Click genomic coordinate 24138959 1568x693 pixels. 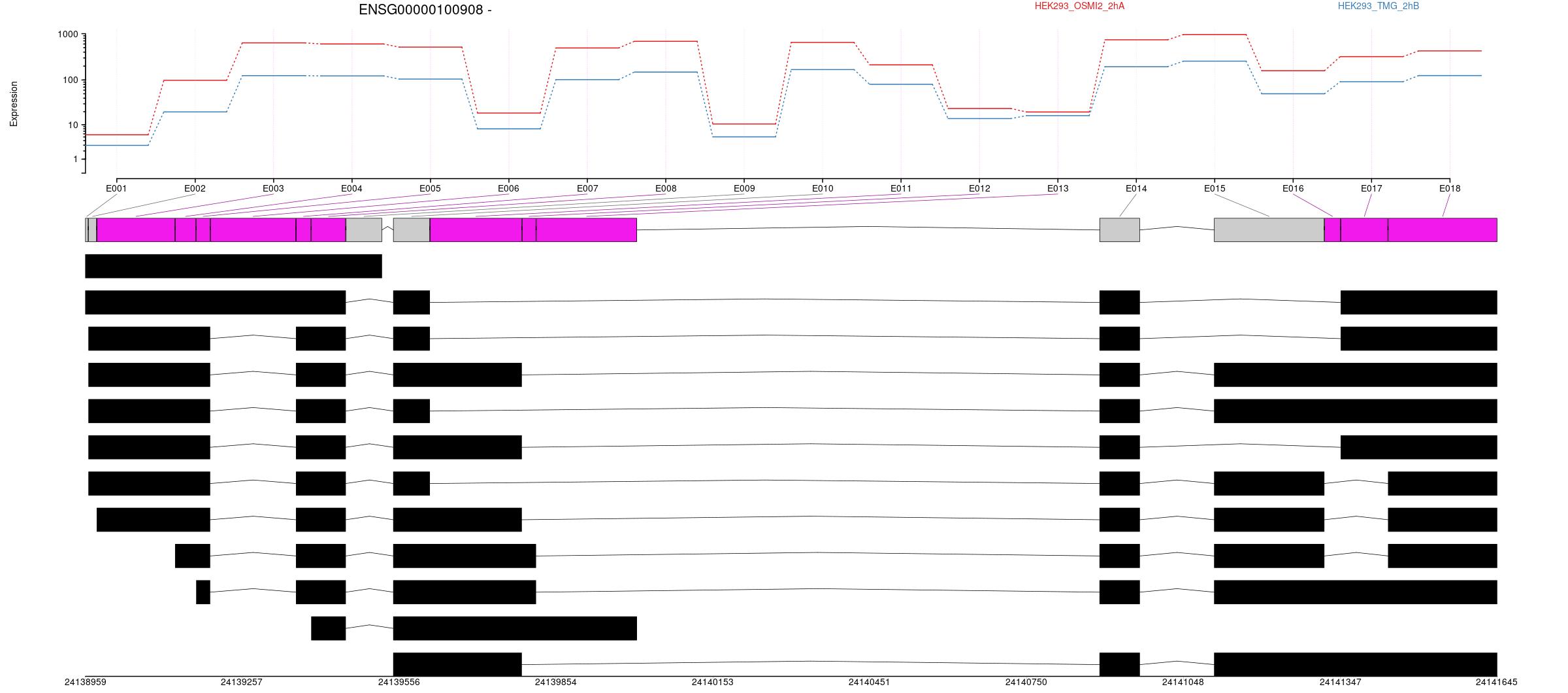[x=86, y=682]
